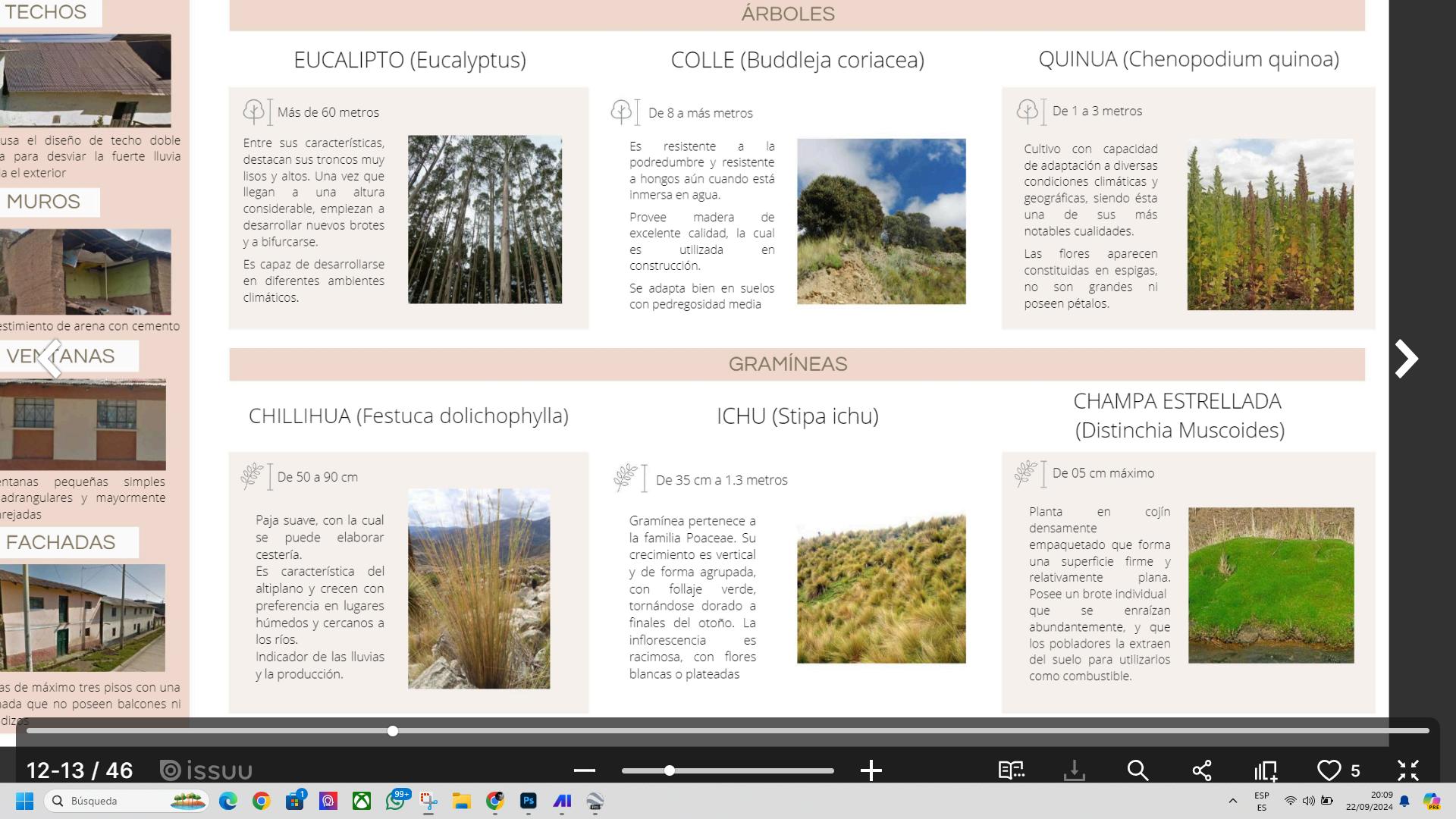Image resolution: width=1456 pixels, height=819 pixels.
Task: Open search within the publication
Action: [x=1137, y=770]
